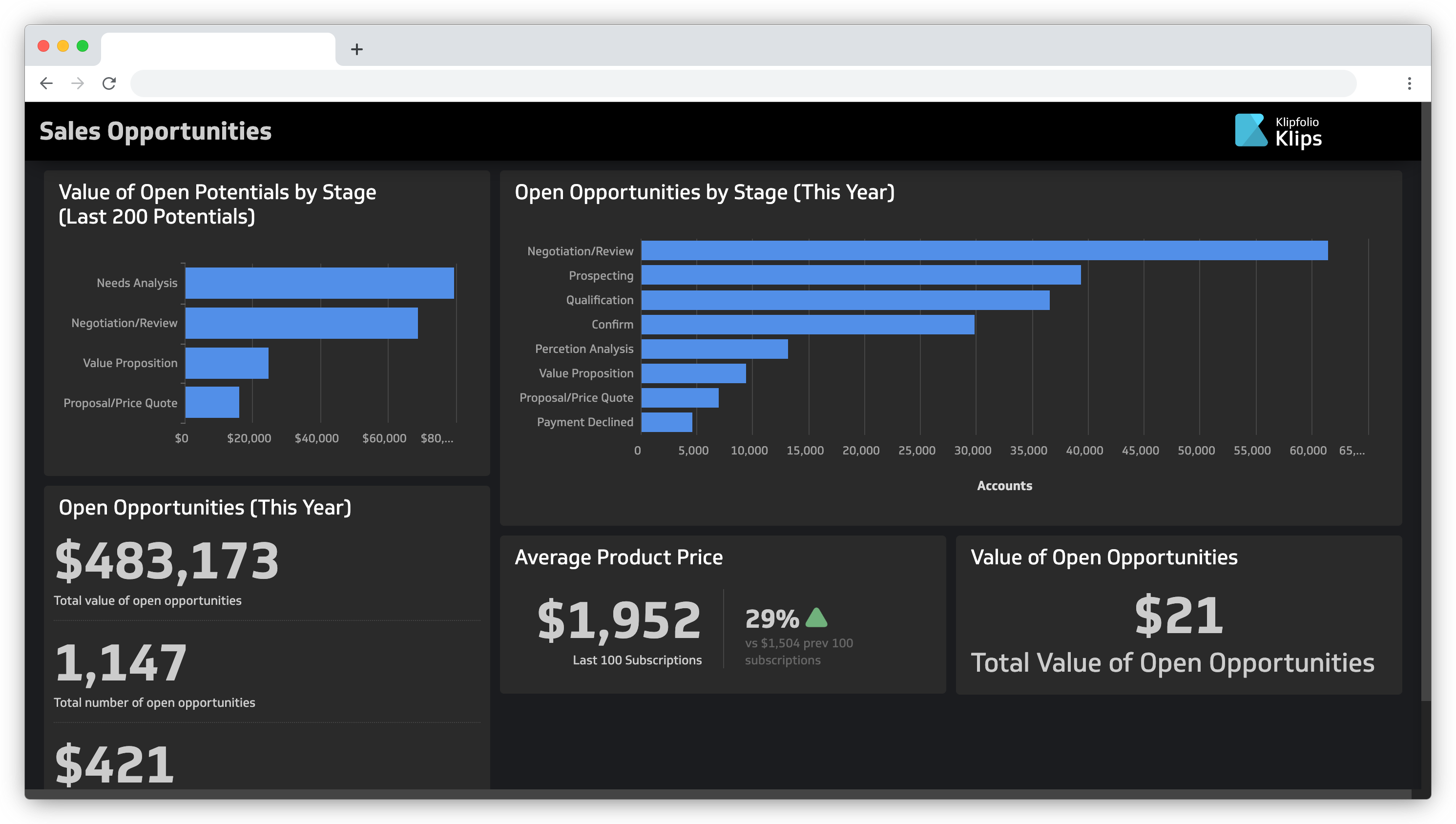
Task: Click the browser back arrow
Action: tap(46, 84)
